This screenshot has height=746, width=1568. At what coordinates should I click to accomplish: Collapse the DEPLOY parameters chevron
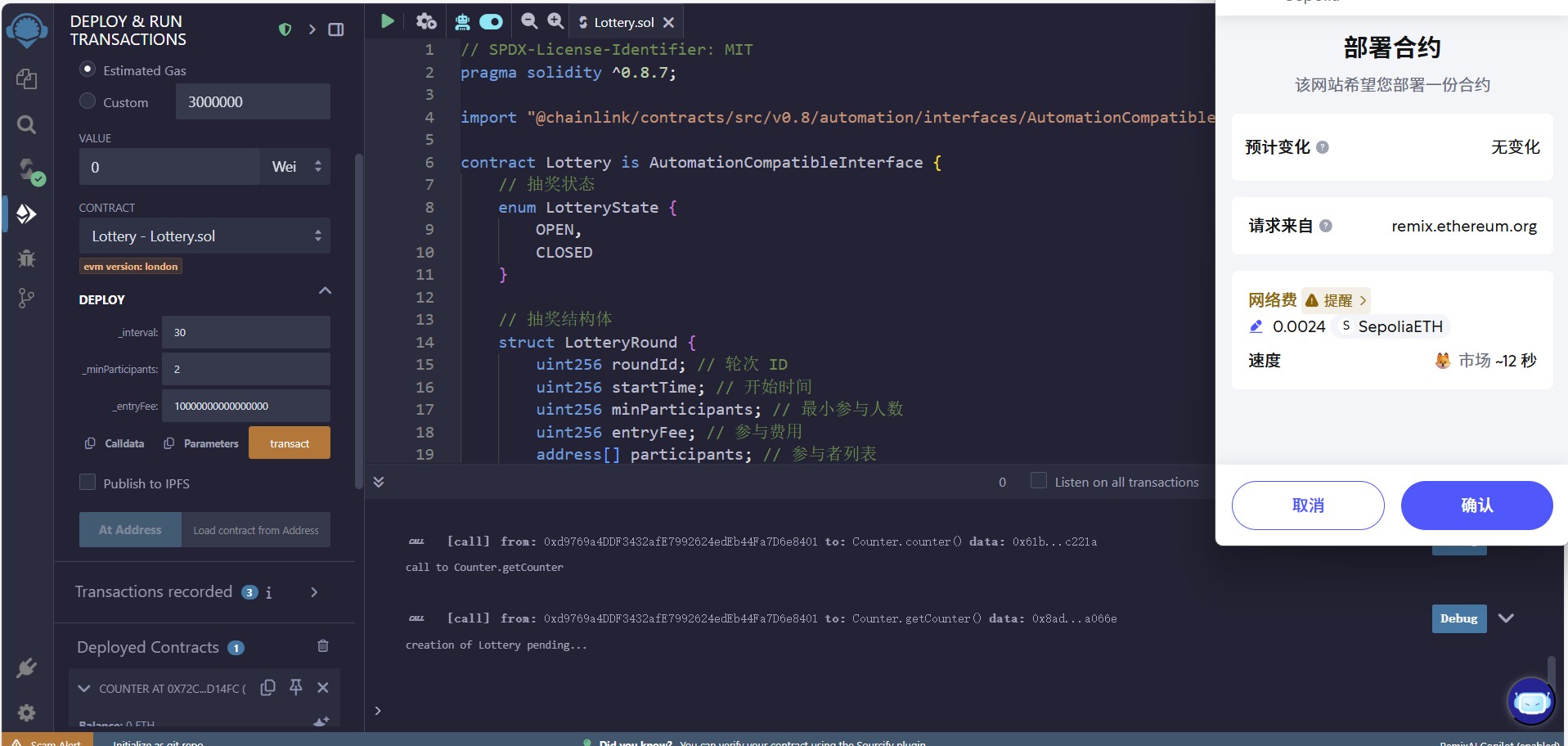pos(325,290)
